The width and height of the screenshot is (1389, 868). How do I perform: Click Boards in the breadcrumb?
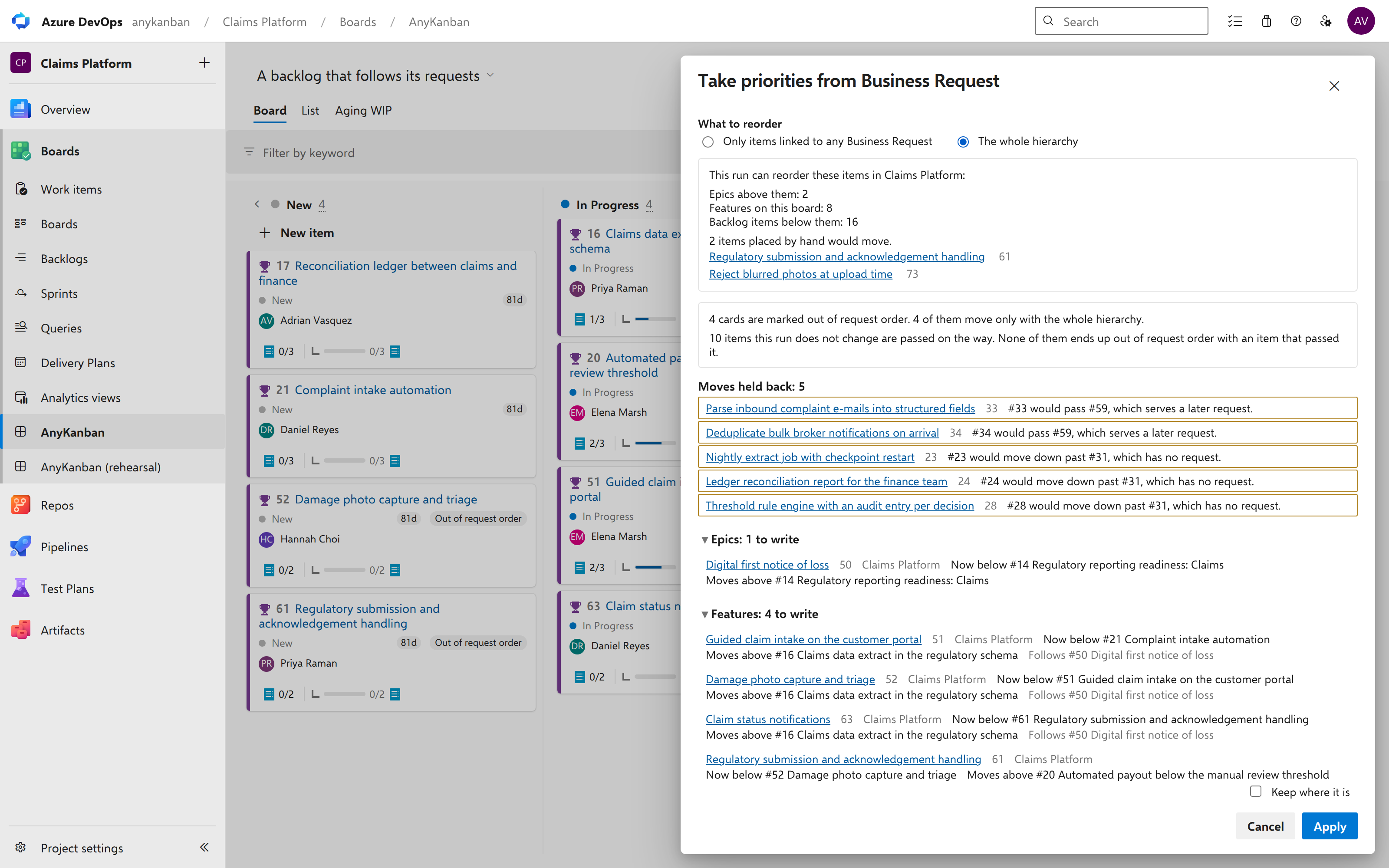(358, 22)
